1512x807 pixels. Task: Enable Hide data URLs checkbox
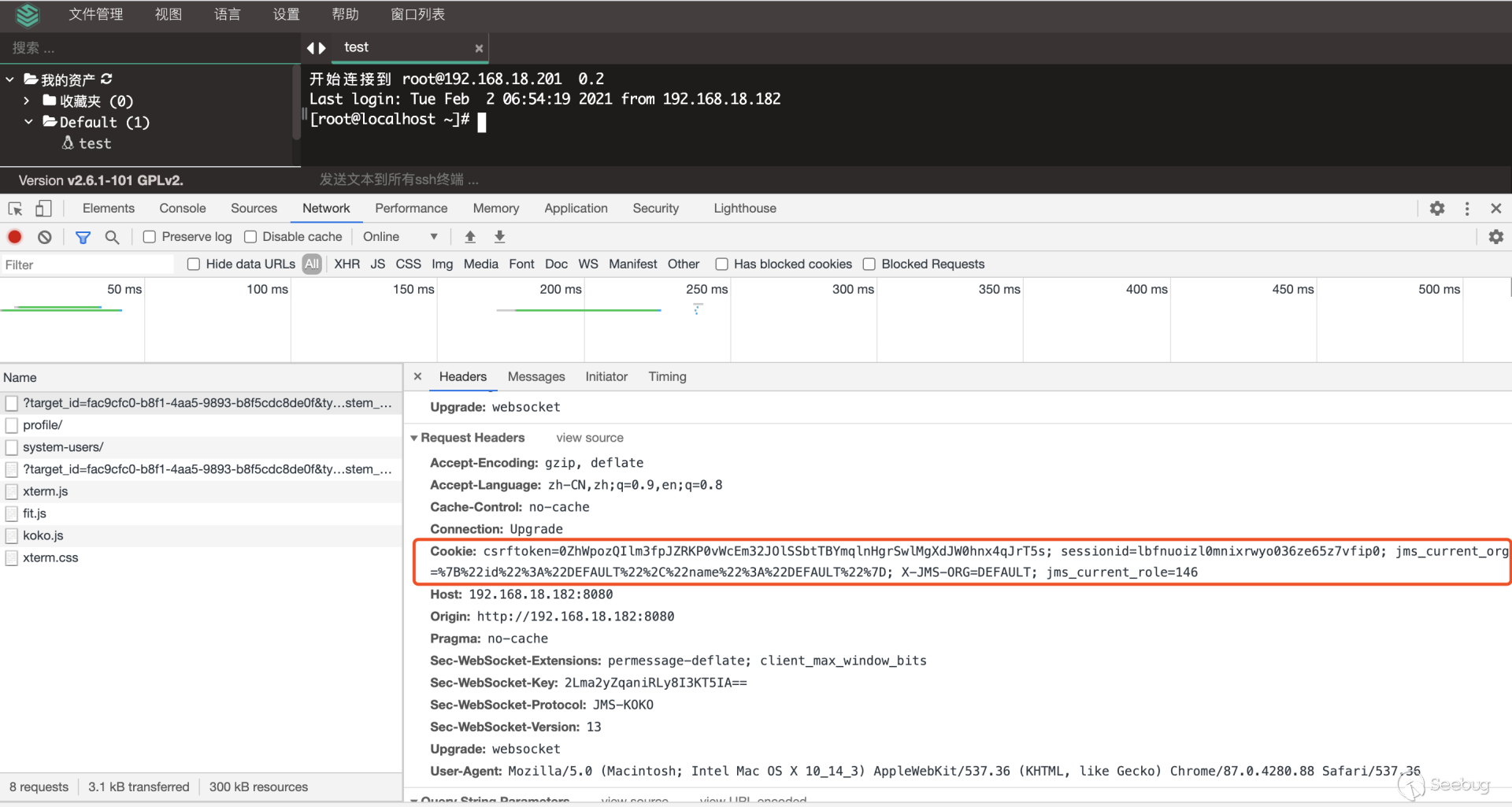(194, 265)
